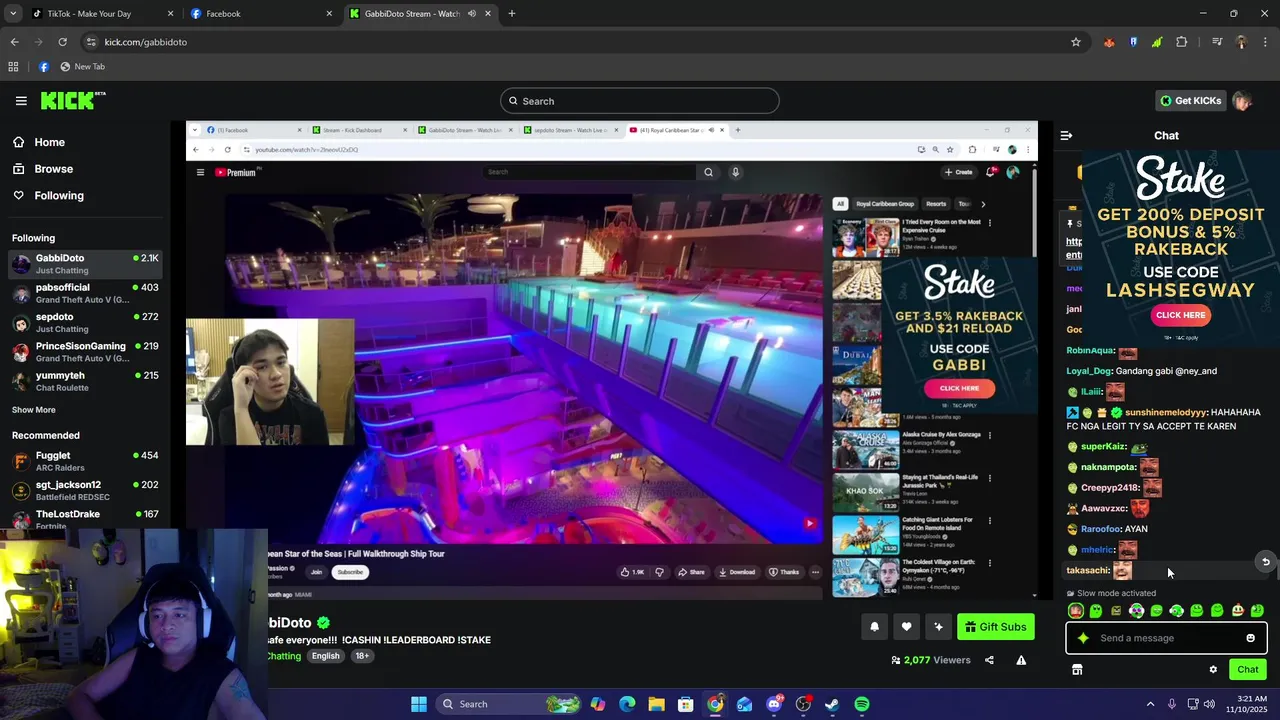Click the Get KICKs button

click(1190, 101)
